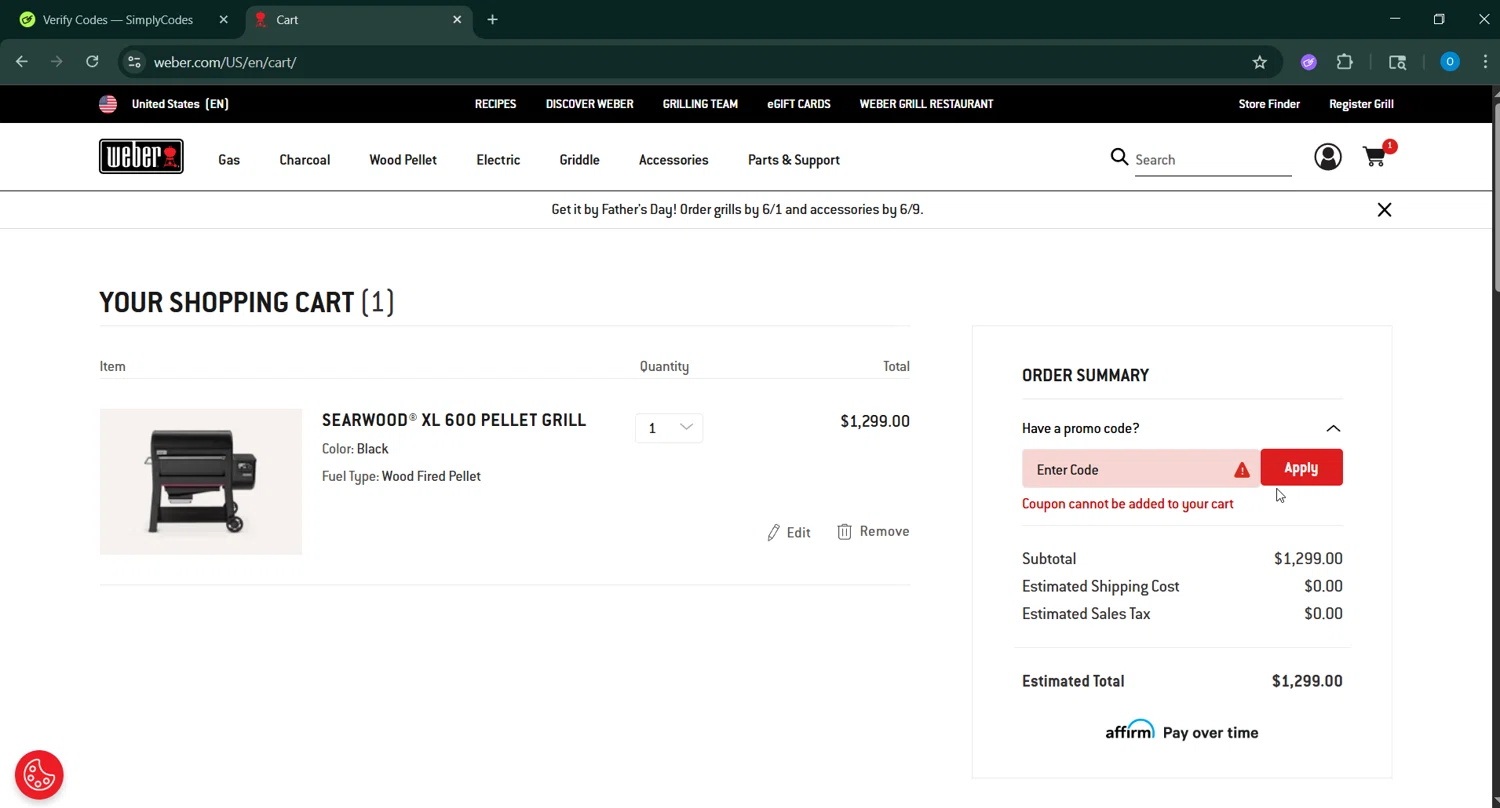The image size is (1500, 808).
Task: Open the shopping cart icon
Action: (x=1376, y=156)
